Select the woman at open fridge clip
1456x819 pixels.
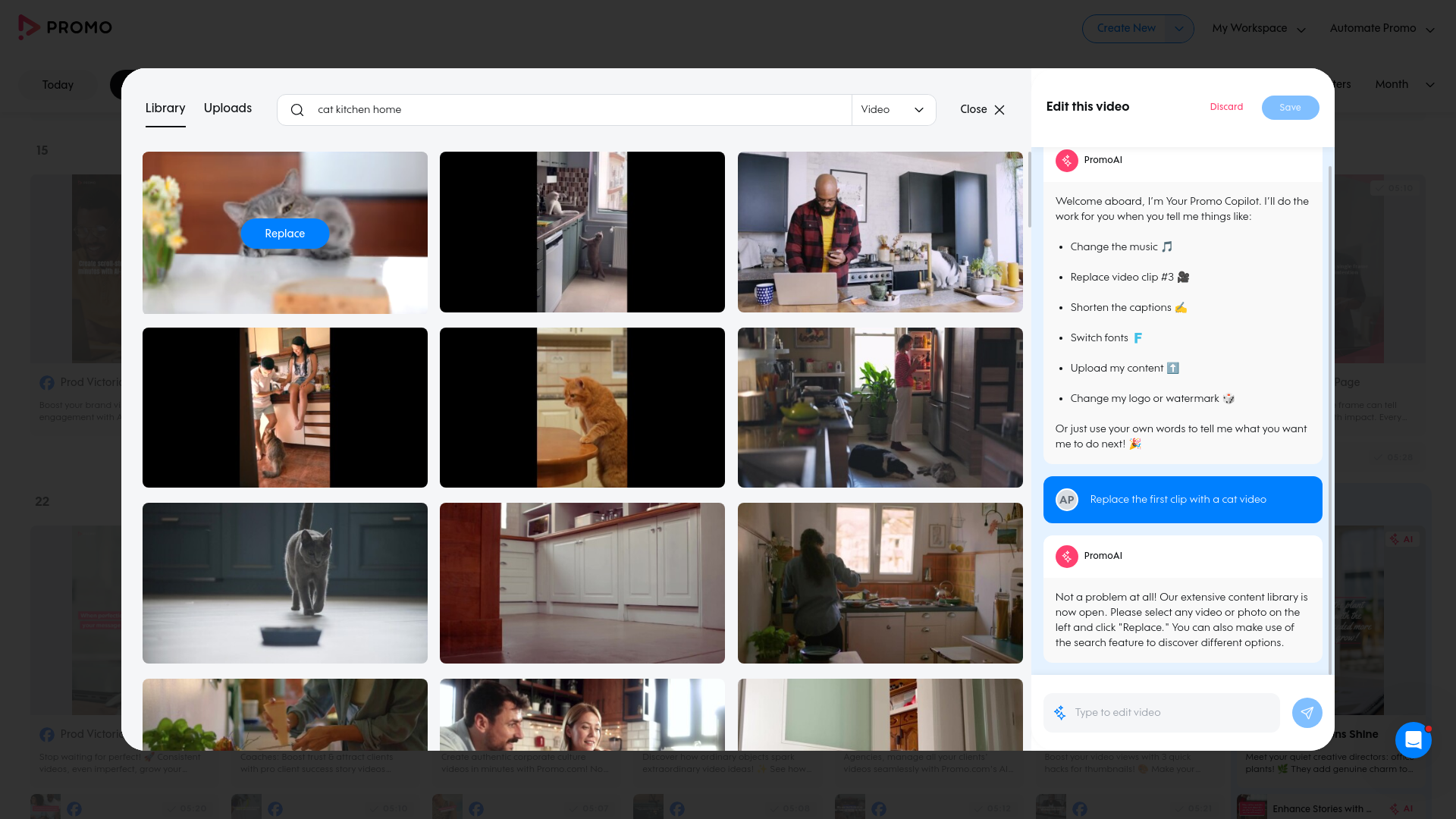[x=880, y=408]
